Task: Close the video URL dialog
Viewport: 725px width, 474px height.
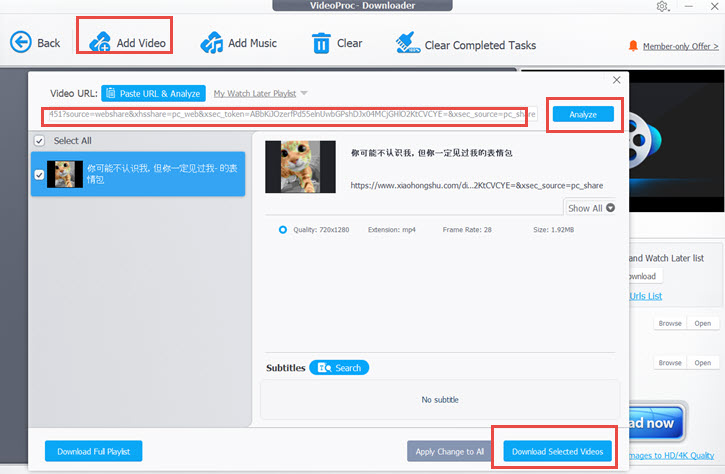Action: click(x=616, y=80)
